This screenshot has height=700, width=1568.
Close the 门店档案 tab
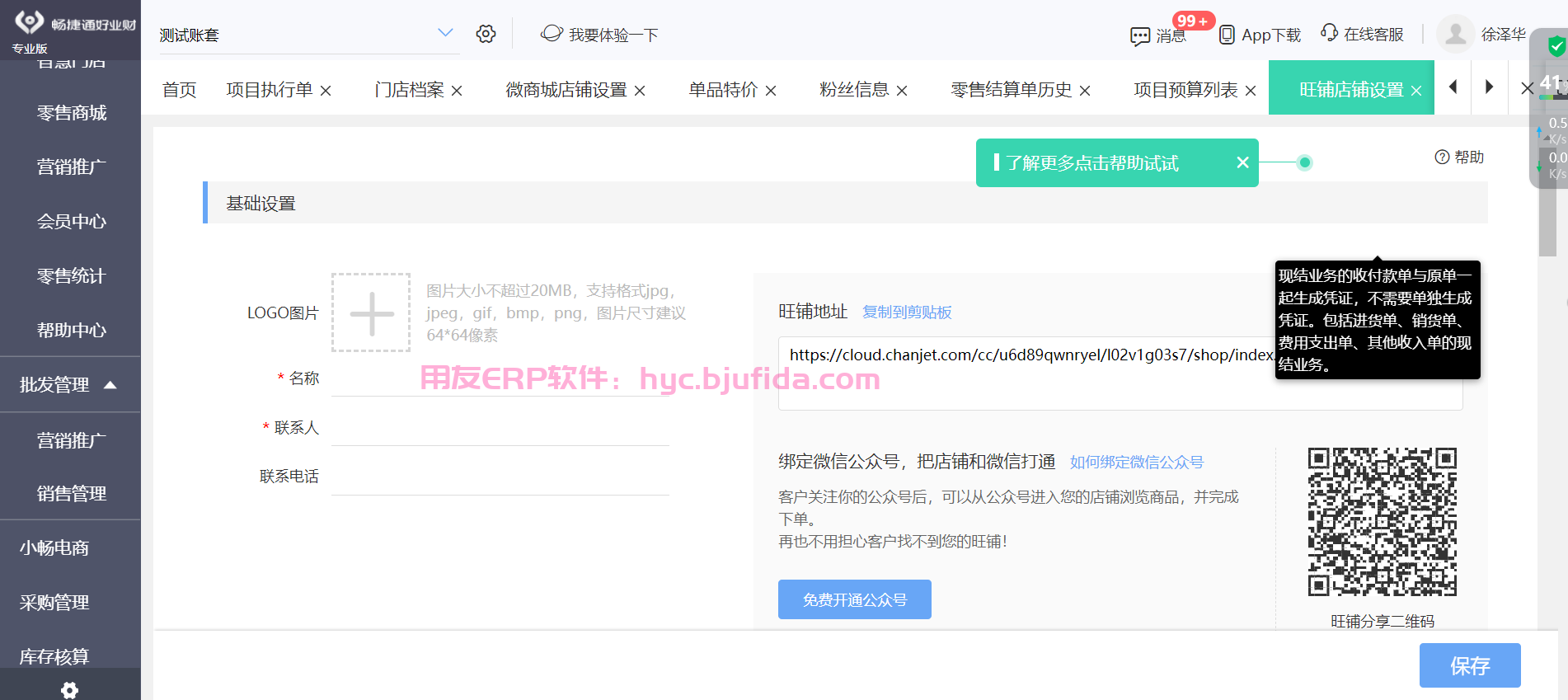point(457,91)
